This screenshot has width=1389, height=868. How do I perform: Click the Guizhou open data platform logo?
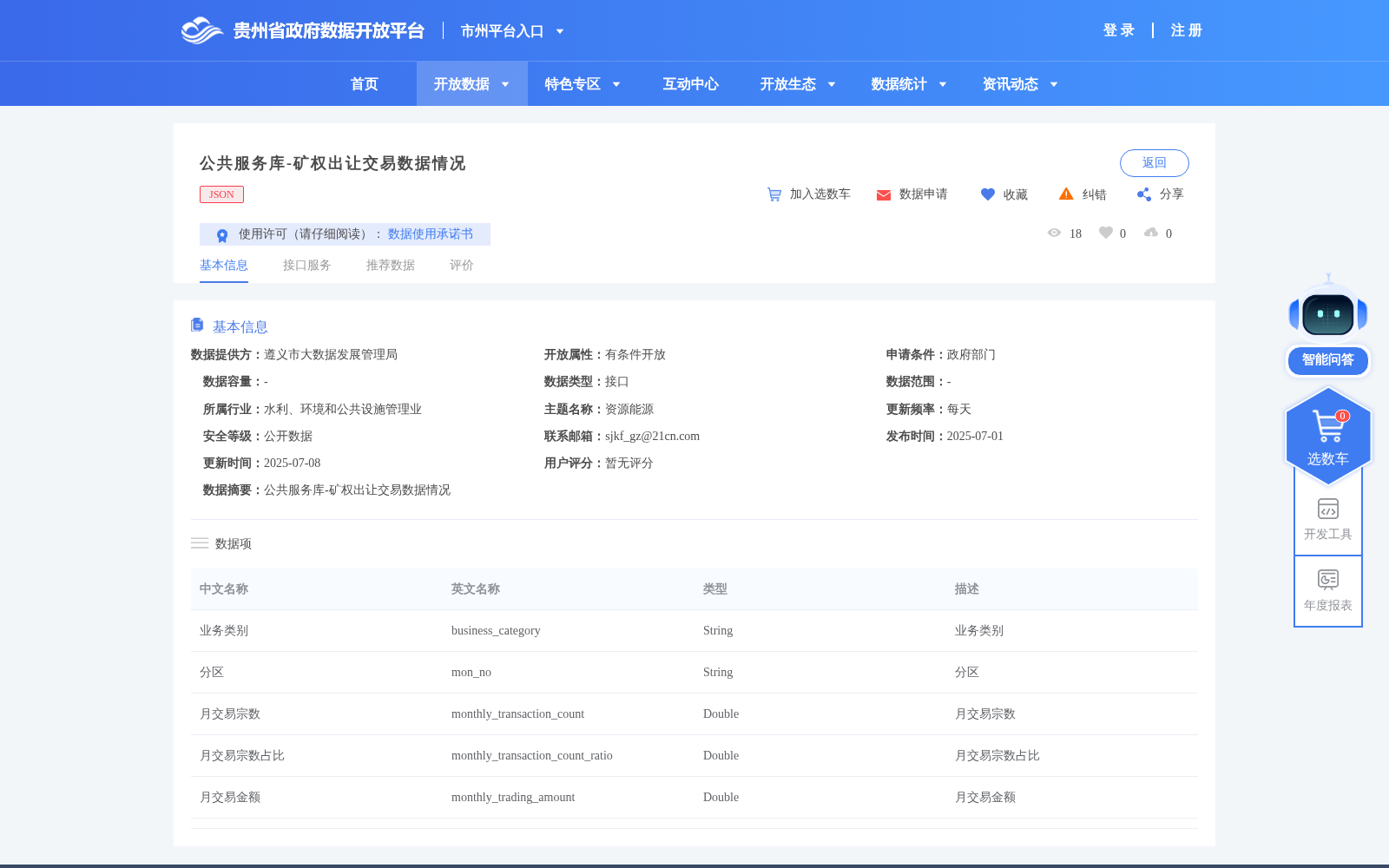click(202, 30)
